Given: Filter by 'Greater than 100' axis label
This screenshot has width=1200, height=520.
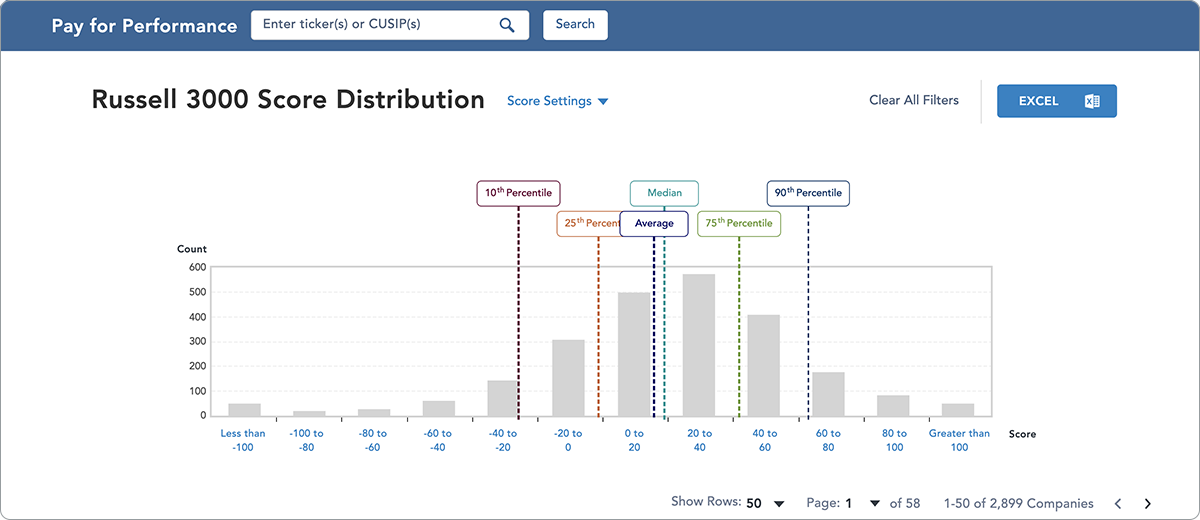Looking at the screenshot, I should (x=959, y=440).
